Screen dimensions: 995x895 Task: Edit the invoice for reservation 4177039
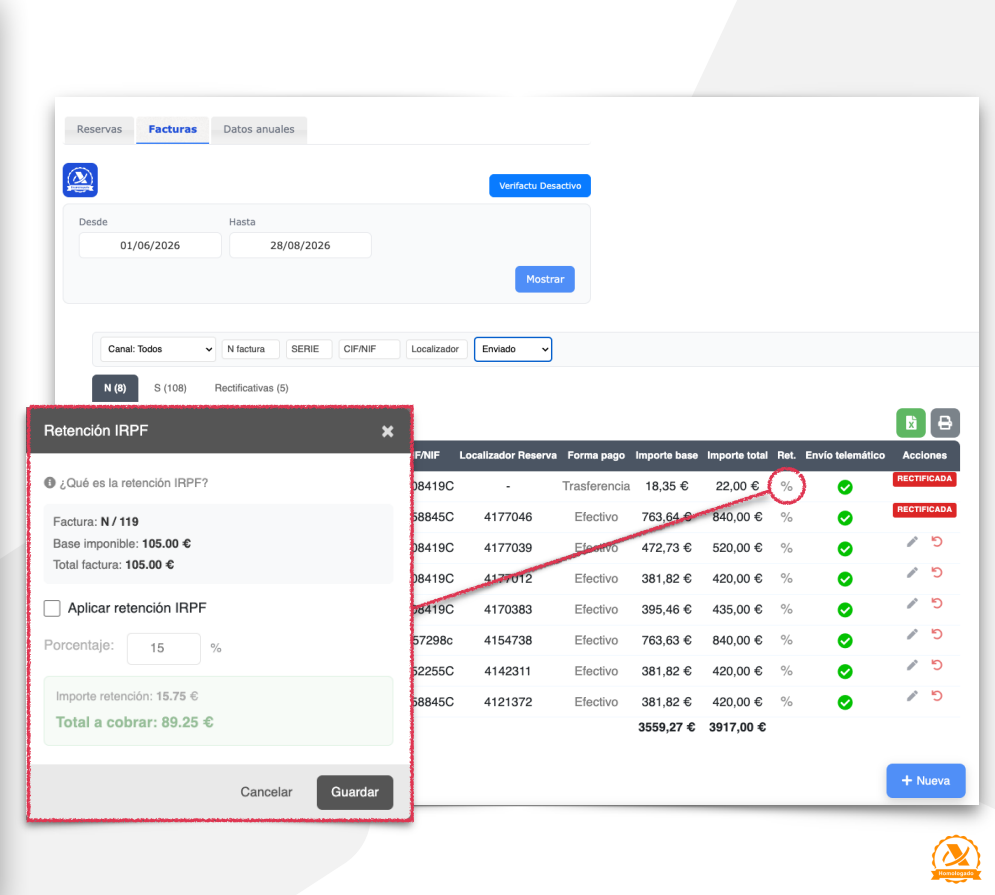point(912,541)
